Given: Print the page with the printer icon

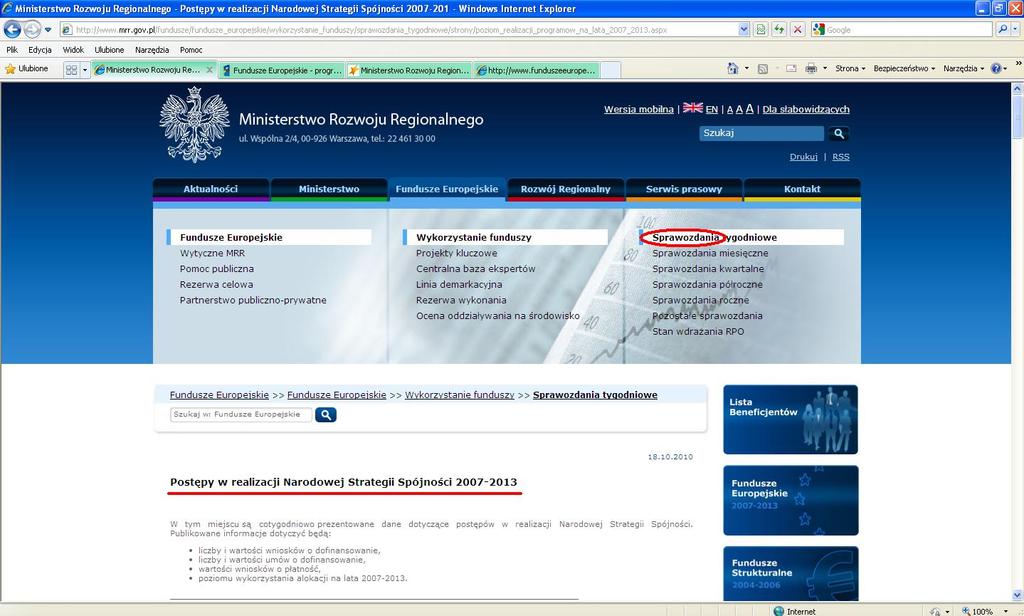Looking at the screenshot, I should [811, 68].
